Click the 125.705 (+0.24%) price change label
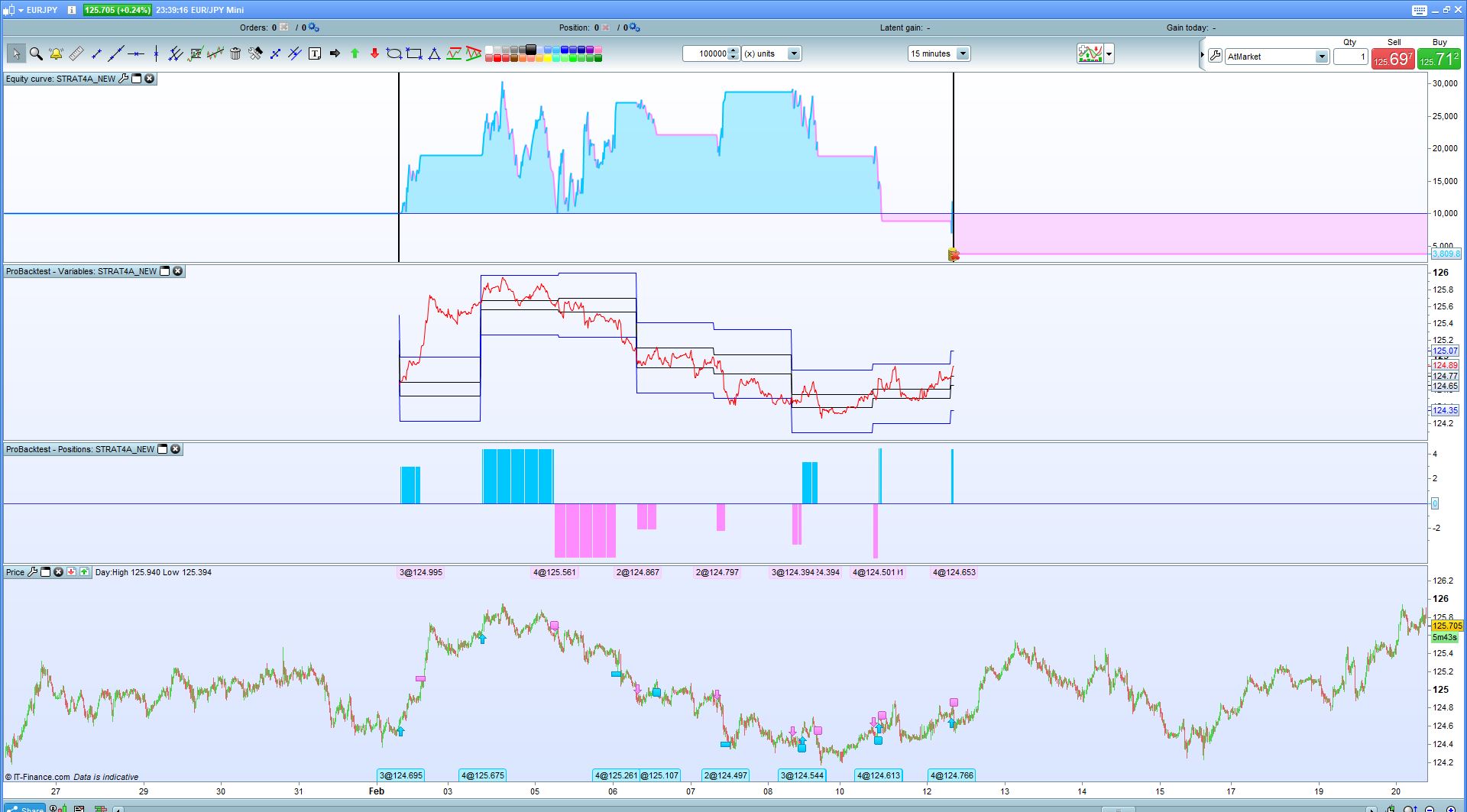This screenshot has width=1467, height=812. click(x=118, y=10)
